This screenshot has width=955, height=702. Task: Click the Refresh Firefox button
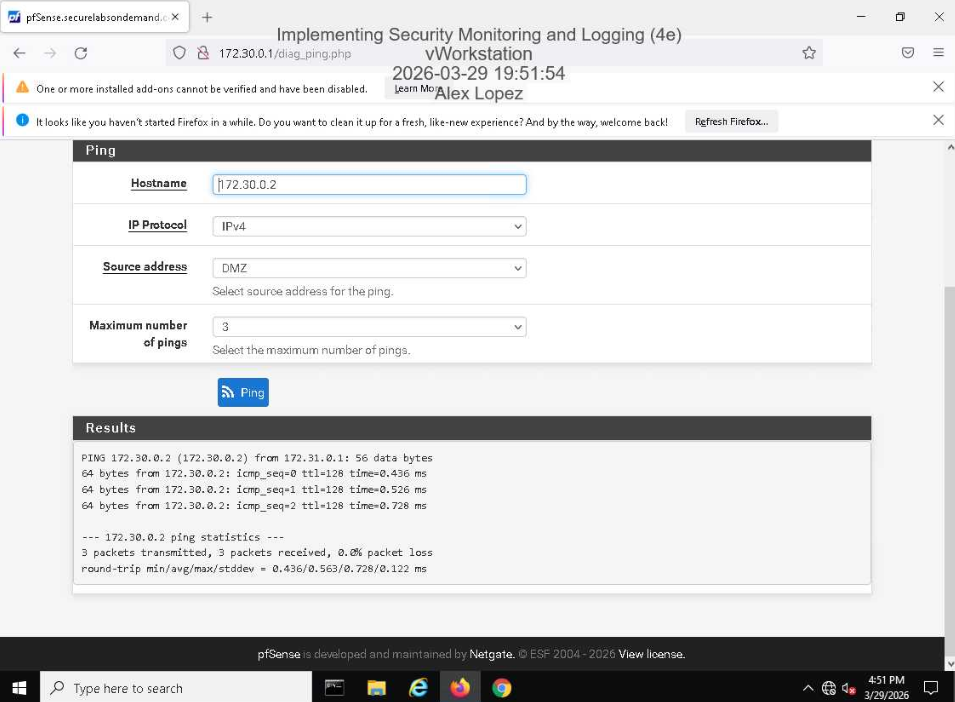pyautogui.click(x=731, y=121)
